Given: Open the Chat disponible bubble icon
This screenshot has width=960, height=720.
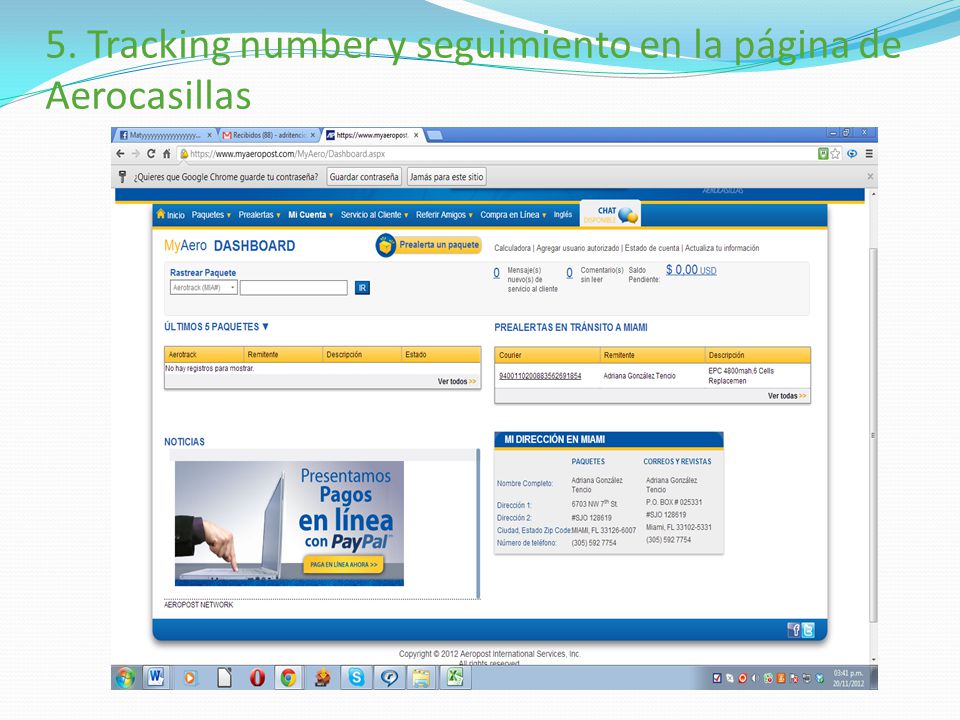Looking at the screenshot, I should pyautogui.click(x=628, y=215).
